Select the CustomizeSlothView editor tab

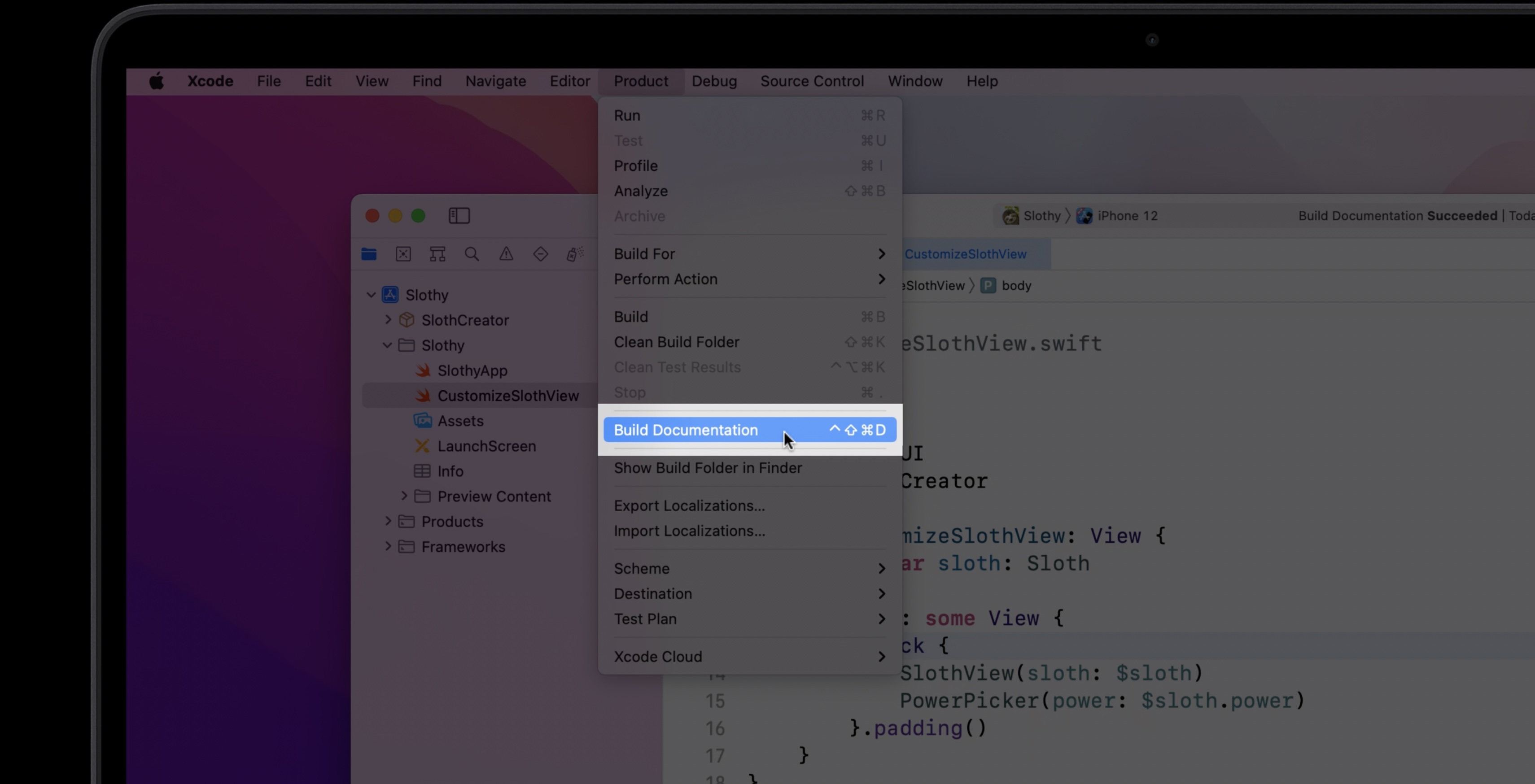coord(965,254)
